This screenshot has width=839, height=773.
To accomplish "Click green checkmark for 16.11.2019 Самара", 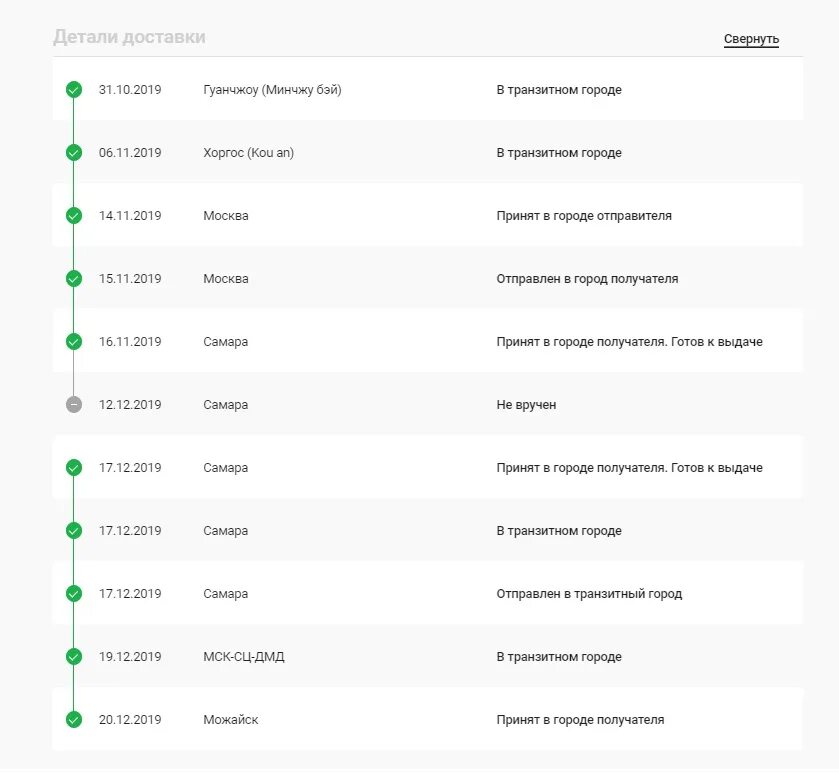I will pos(74,342).
